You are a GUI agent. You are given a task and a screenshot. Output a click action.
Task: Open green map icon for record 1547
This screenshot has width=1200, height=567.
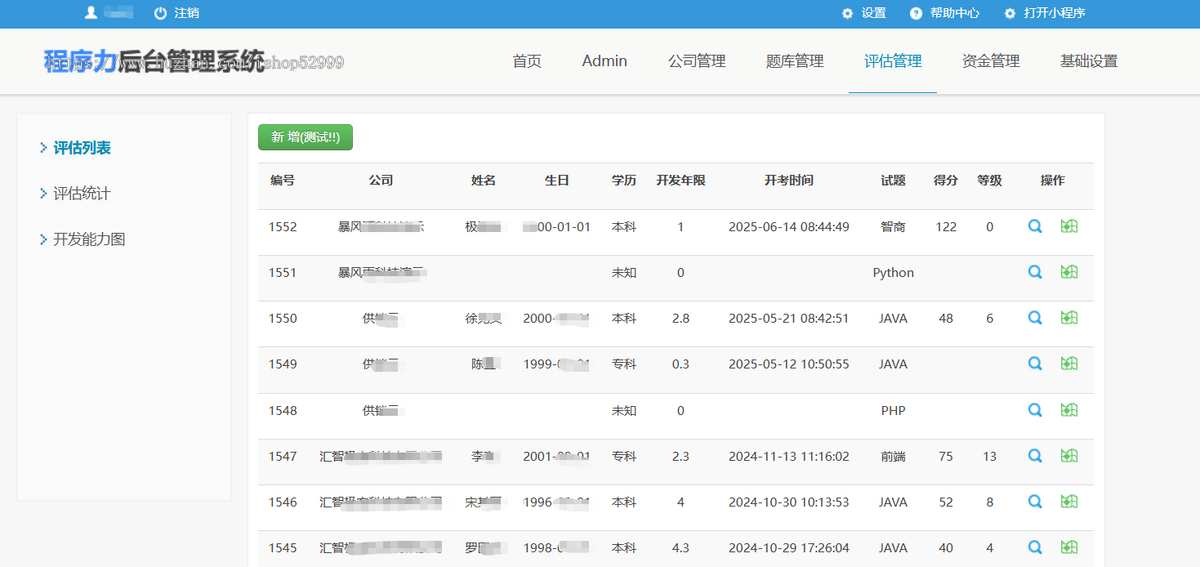pos(1069,456)
